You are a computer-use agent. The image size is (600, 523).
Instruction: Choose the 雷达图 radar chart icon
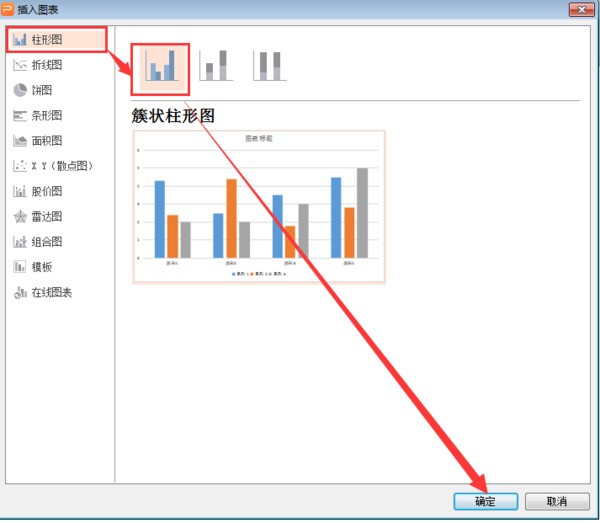pyautogui.click(x=20, y=216)
